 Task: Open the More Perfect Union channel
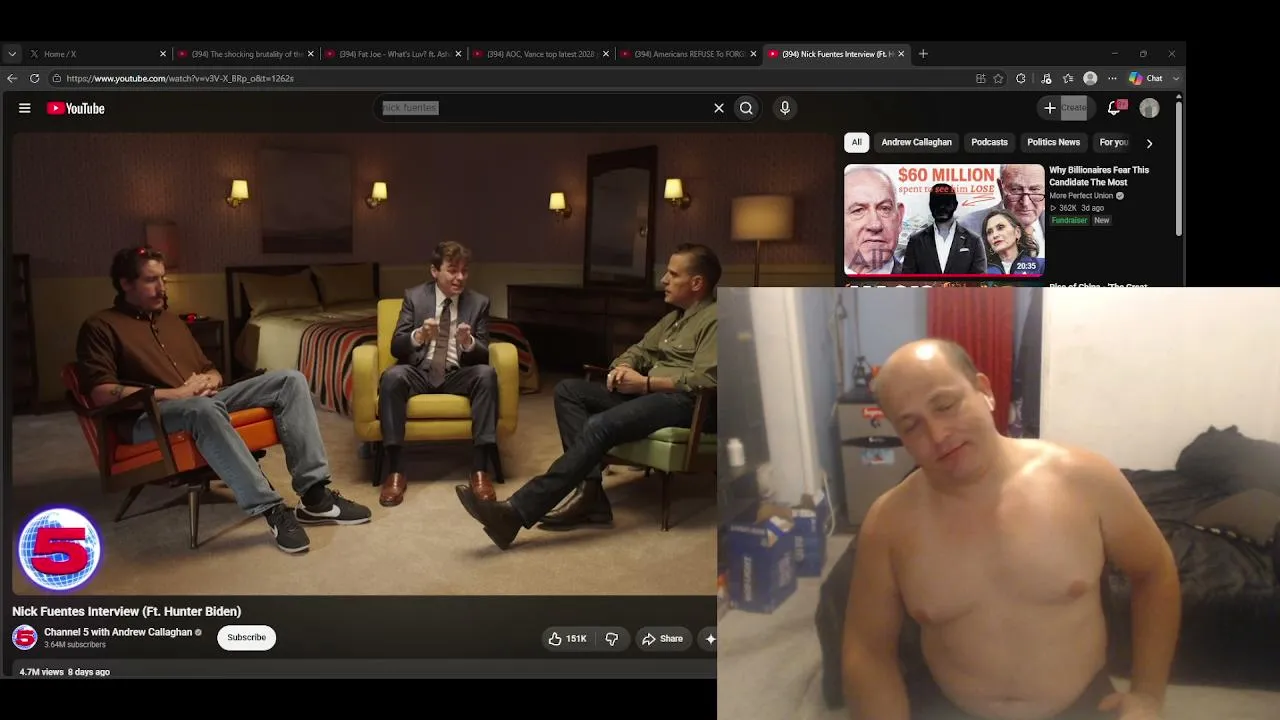(x=1081, y=196)
